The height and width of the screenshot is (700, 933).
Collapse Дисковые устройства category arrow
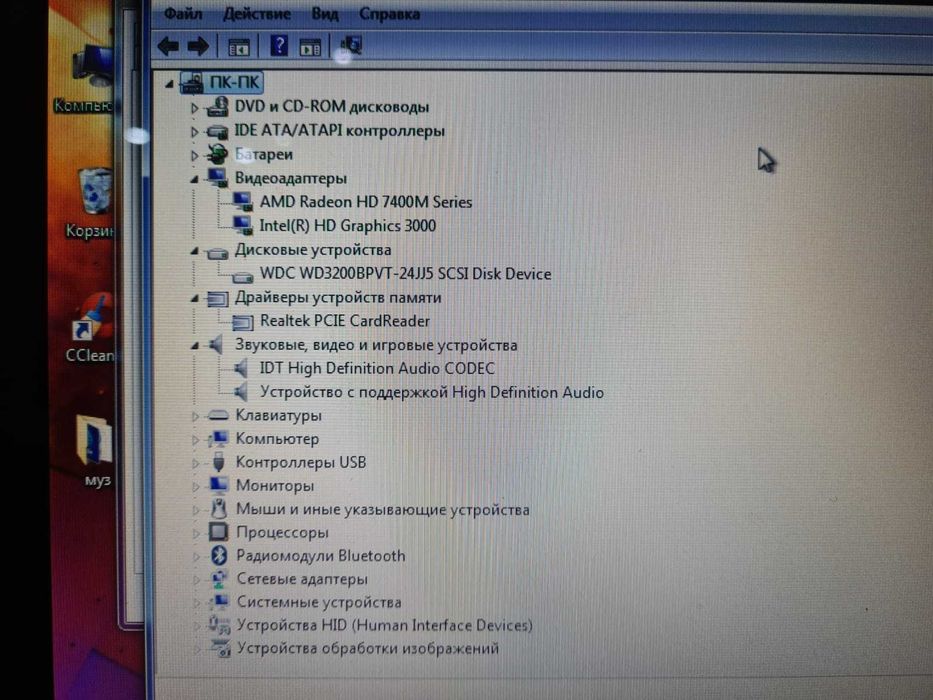click(195, 251)
